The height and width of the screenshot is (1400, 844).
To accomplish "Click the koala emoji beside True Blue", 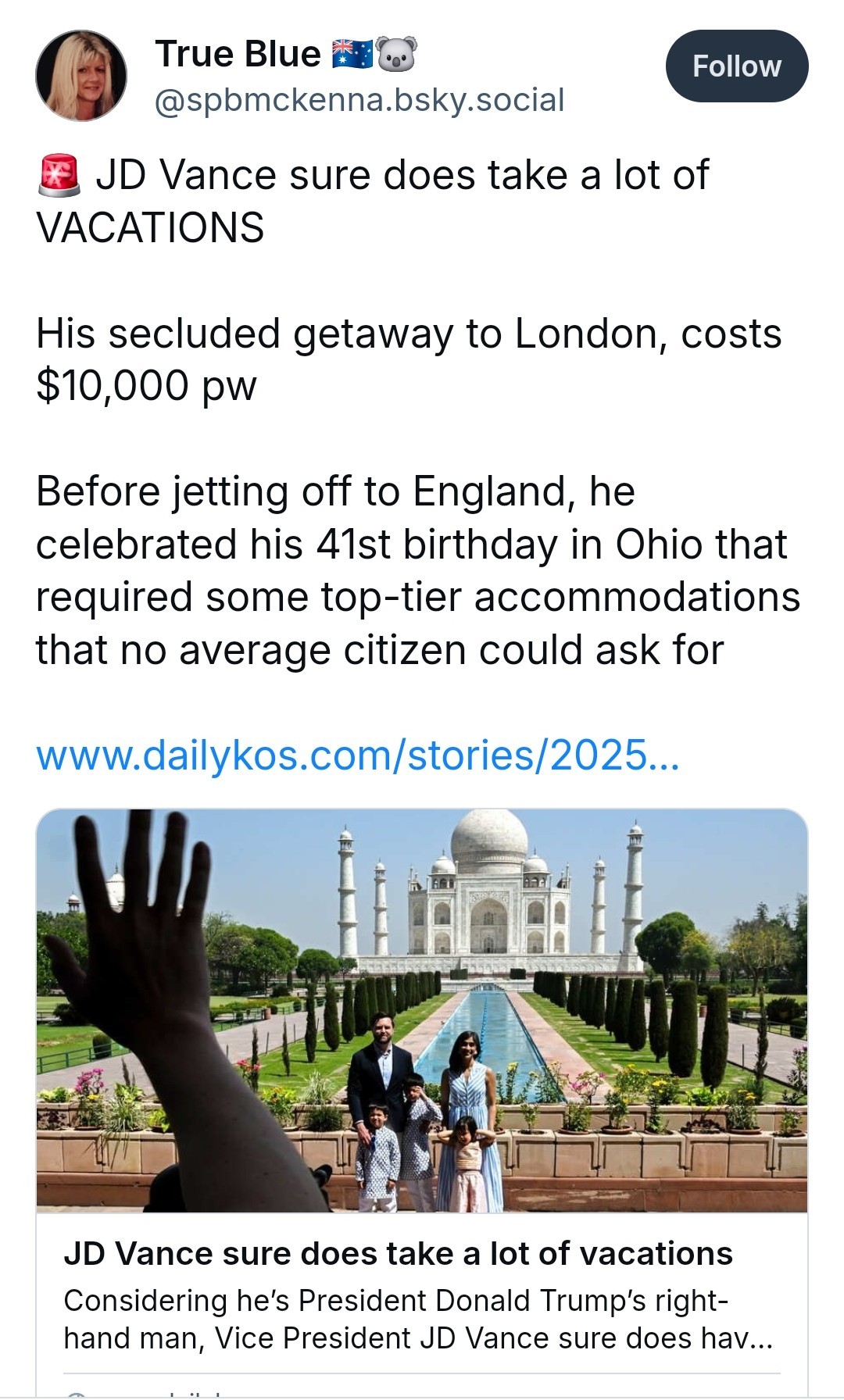I will pyautogui.click(x=397, y=54).
